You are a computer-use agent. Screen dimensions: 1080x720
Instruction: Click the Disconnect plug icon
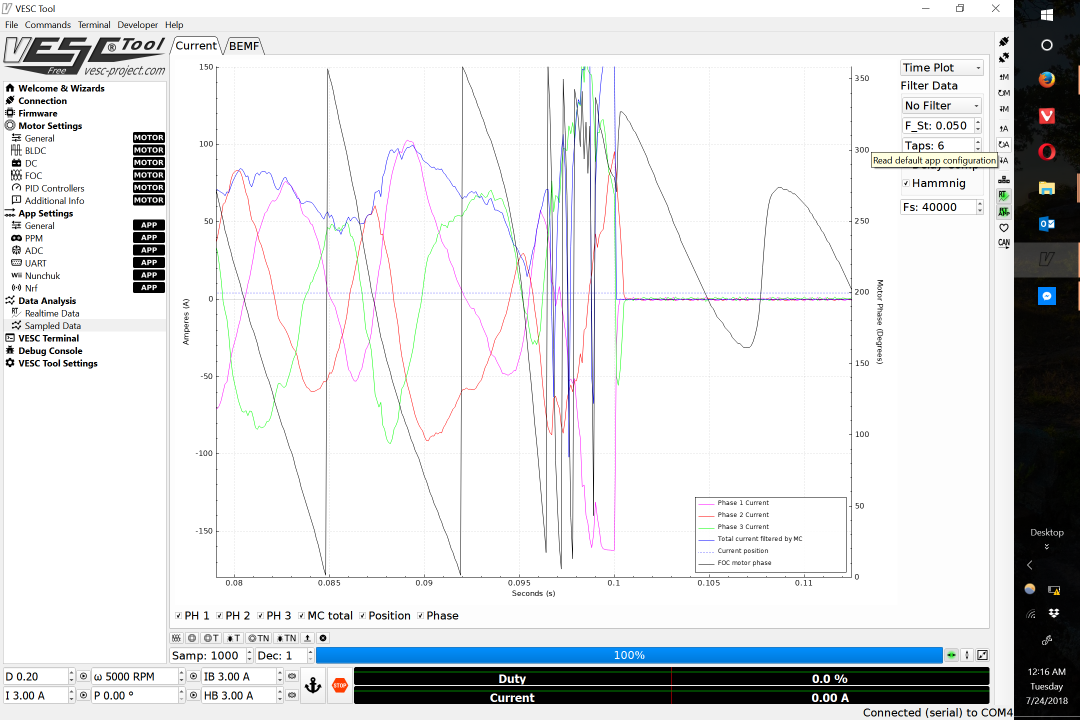(1003, 58)
